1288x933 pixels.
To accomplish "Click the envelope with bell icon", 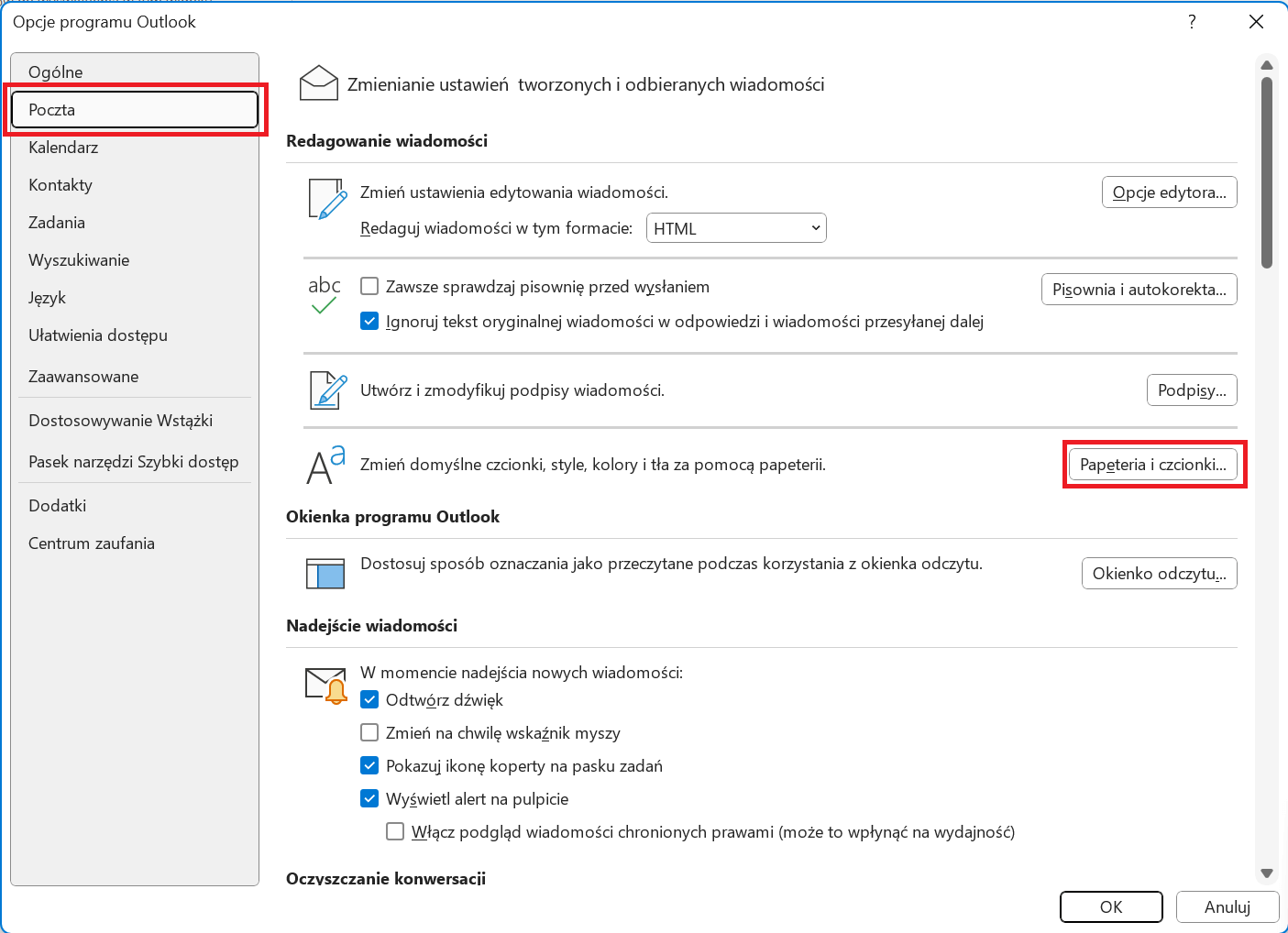I will tap(326, 685).
